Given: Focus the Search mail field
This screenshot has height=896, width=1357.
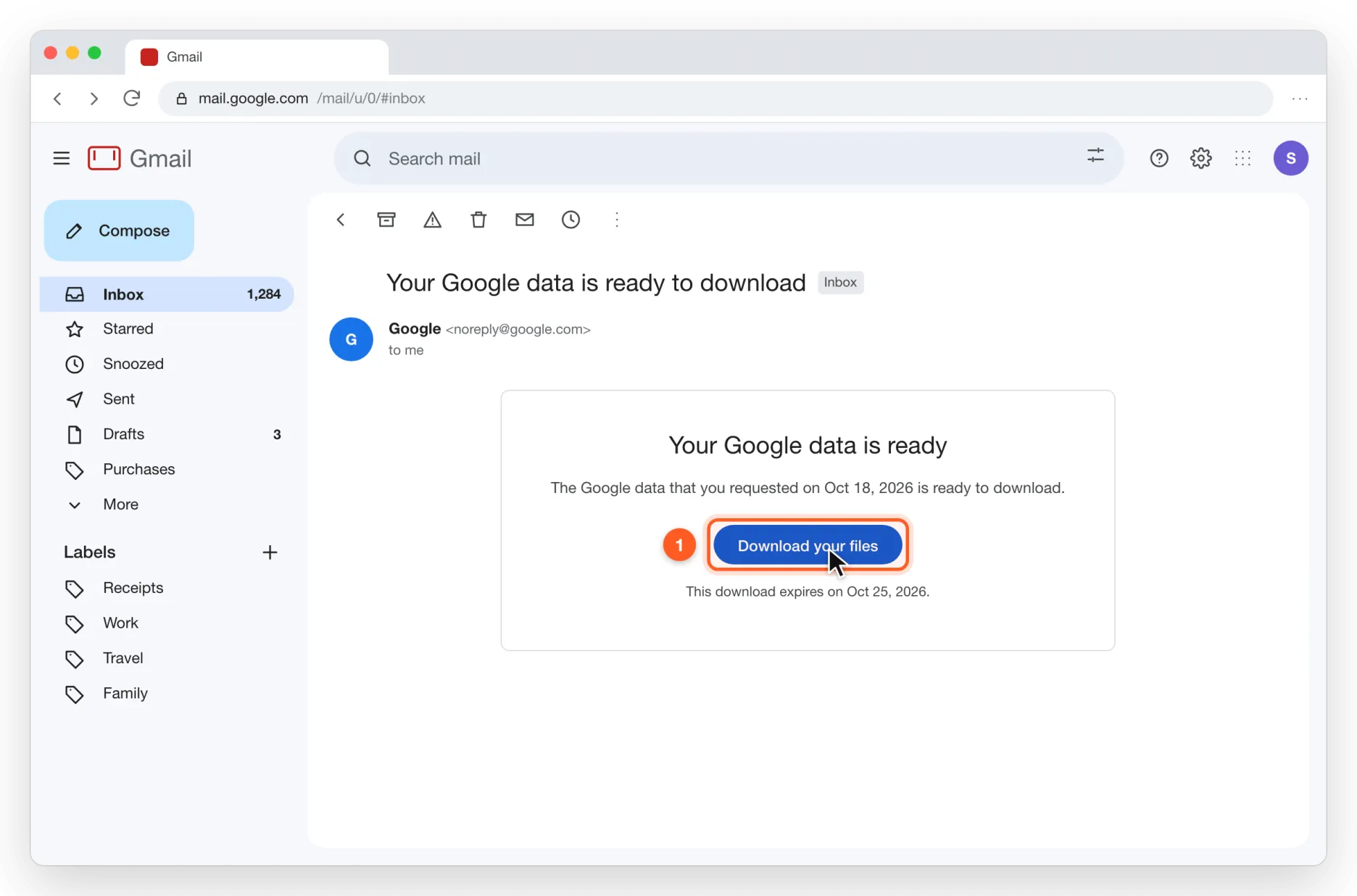Looking at the screenshot, I should click(729, 158).
